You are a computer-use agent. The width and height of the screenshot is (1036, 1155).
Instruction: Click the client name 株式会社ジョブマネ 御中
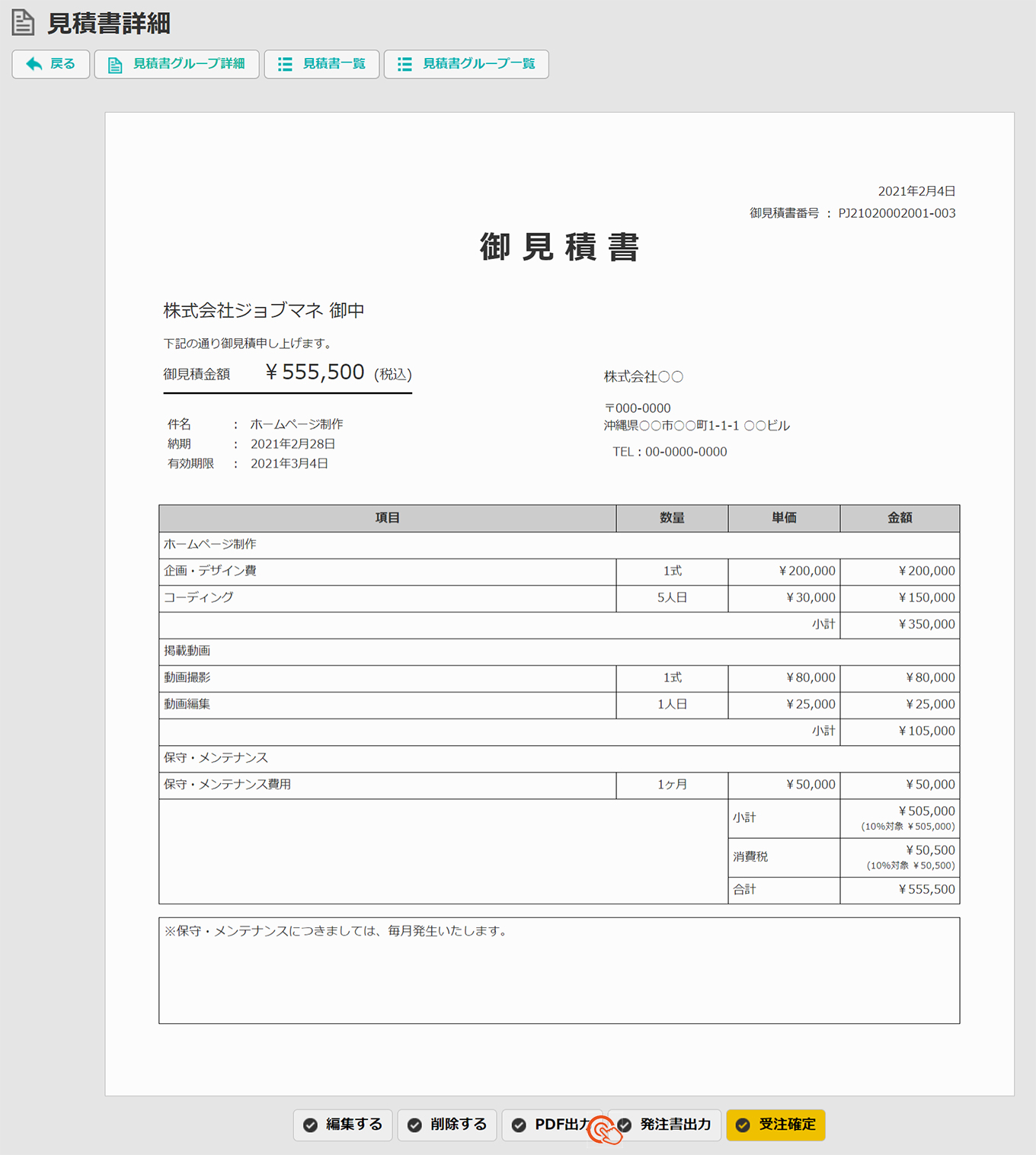point(264,310)
